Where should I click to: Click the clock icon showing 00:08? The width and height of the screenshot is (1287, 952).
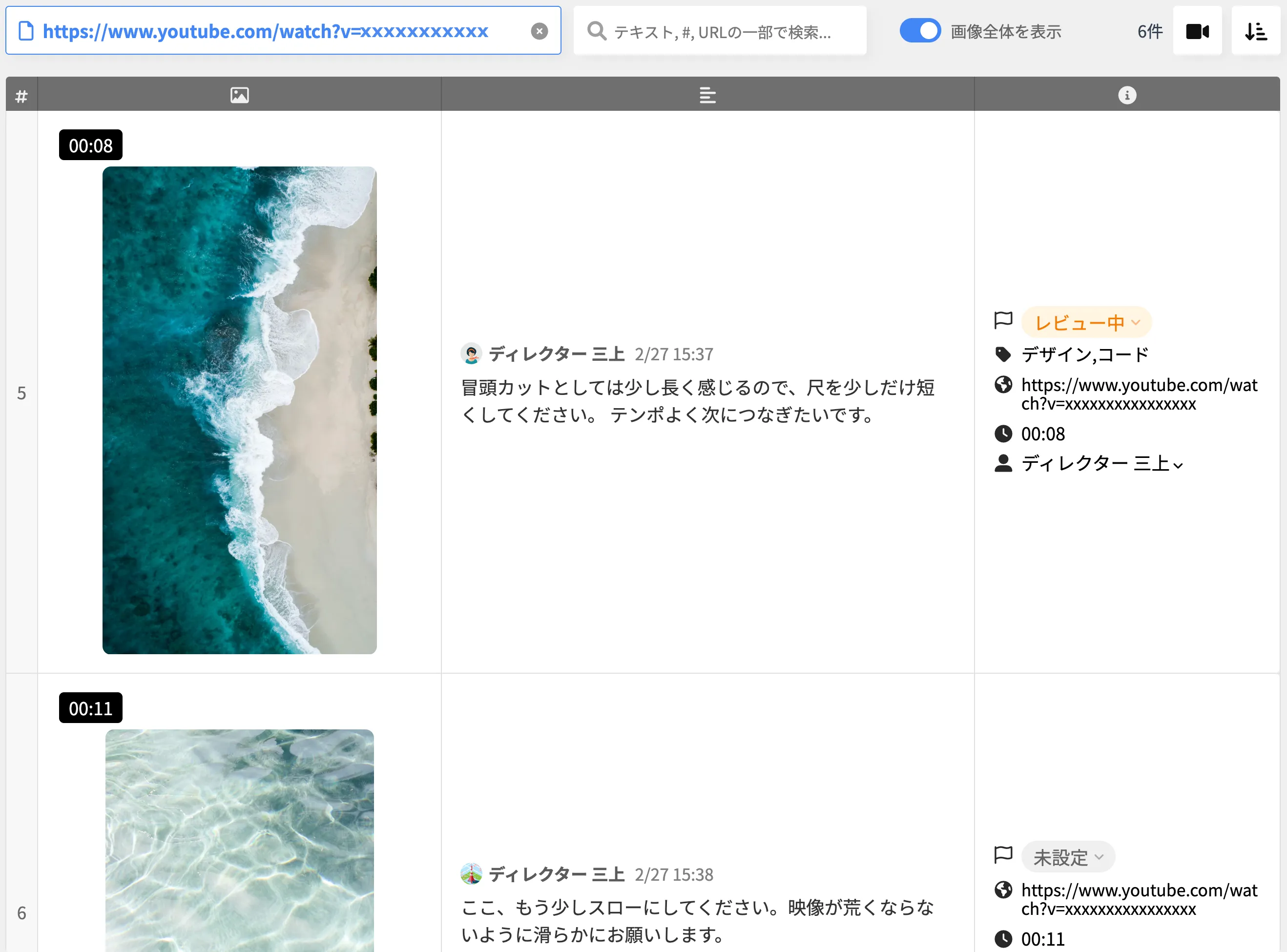1003,434
